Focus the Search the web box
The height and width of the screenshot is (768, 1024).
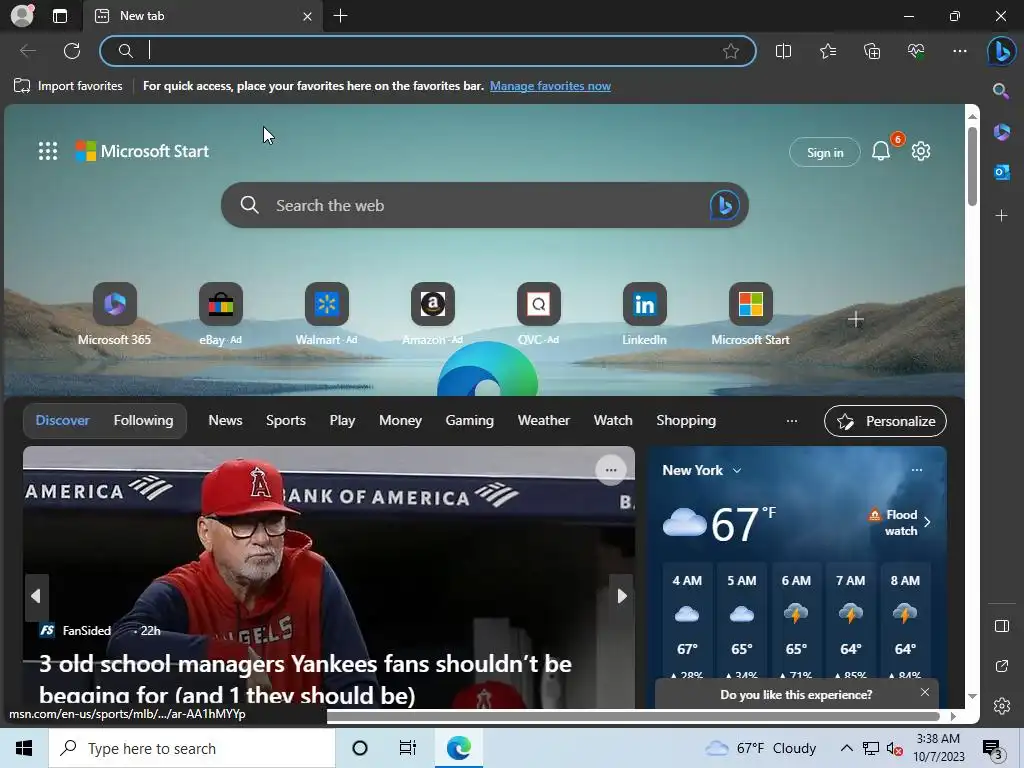pyautogui.click(x=485, y=205)
